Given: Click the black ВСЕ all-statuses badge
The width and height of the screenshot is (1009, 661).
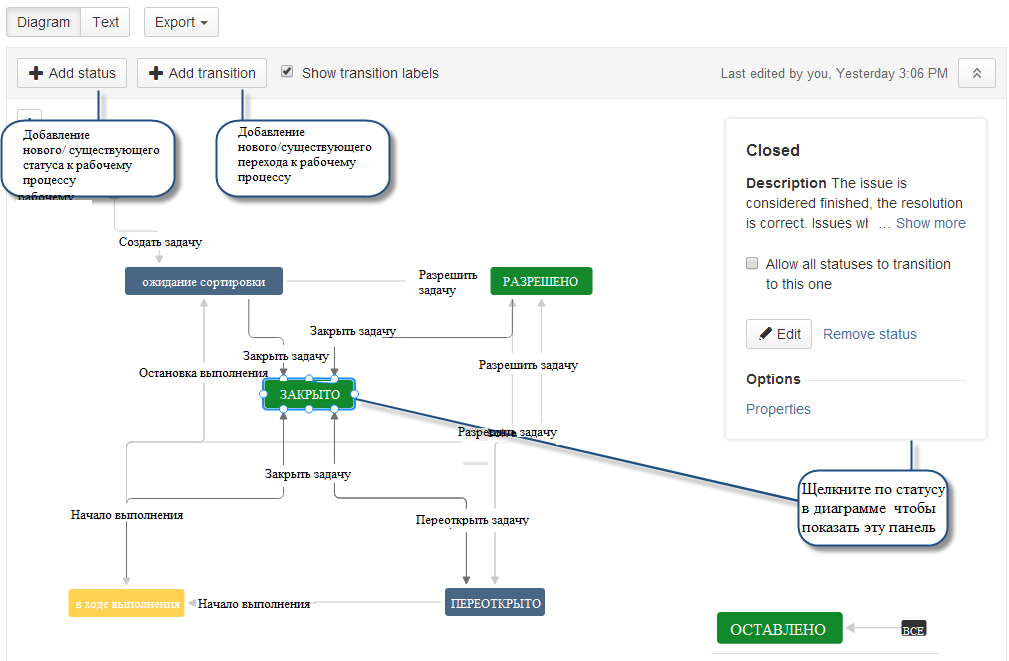Looking at the screenshot, I should [913, 629].
